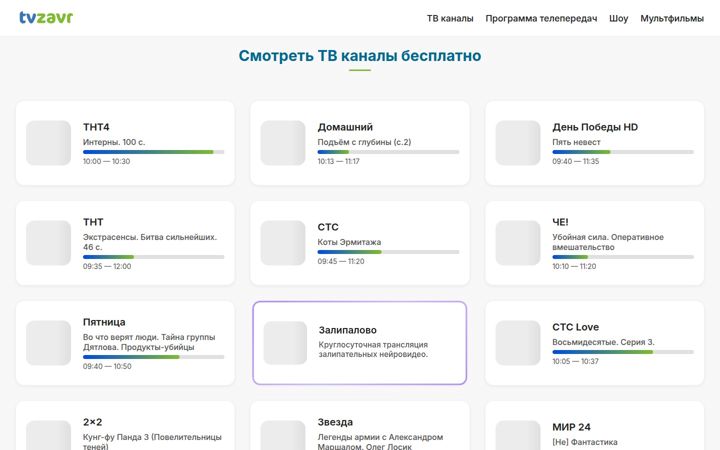Click the time '10:00 — 10:30'
The image size is (720, 450).
107,162
